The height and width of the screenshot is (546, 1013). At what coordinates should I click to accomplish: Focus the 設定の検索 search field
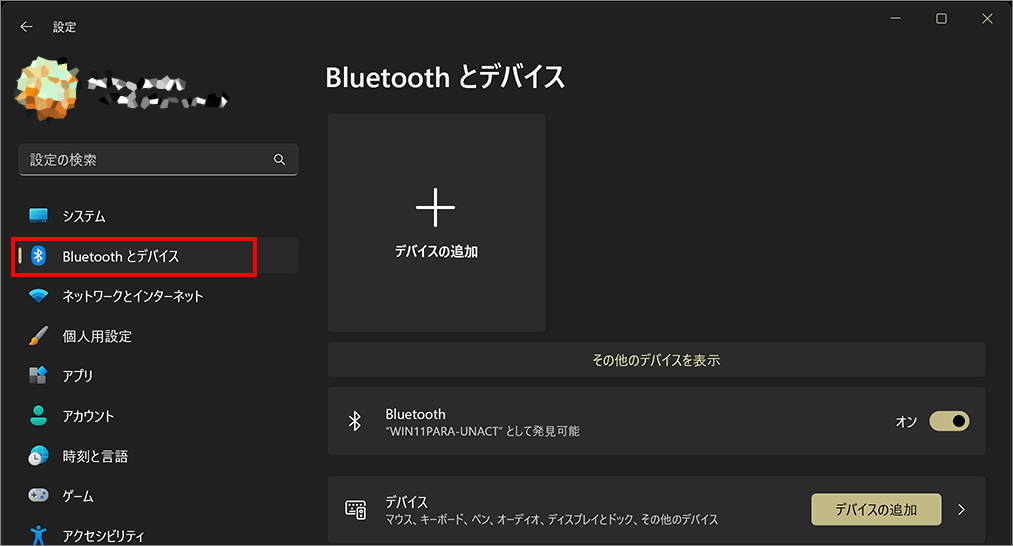158,160
